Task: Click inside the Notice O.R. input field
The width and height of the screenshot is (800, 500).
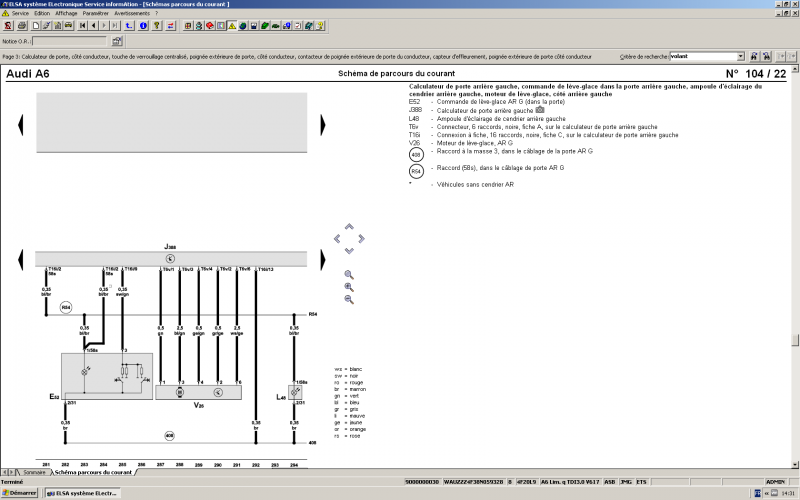Action: click(70, 41)
